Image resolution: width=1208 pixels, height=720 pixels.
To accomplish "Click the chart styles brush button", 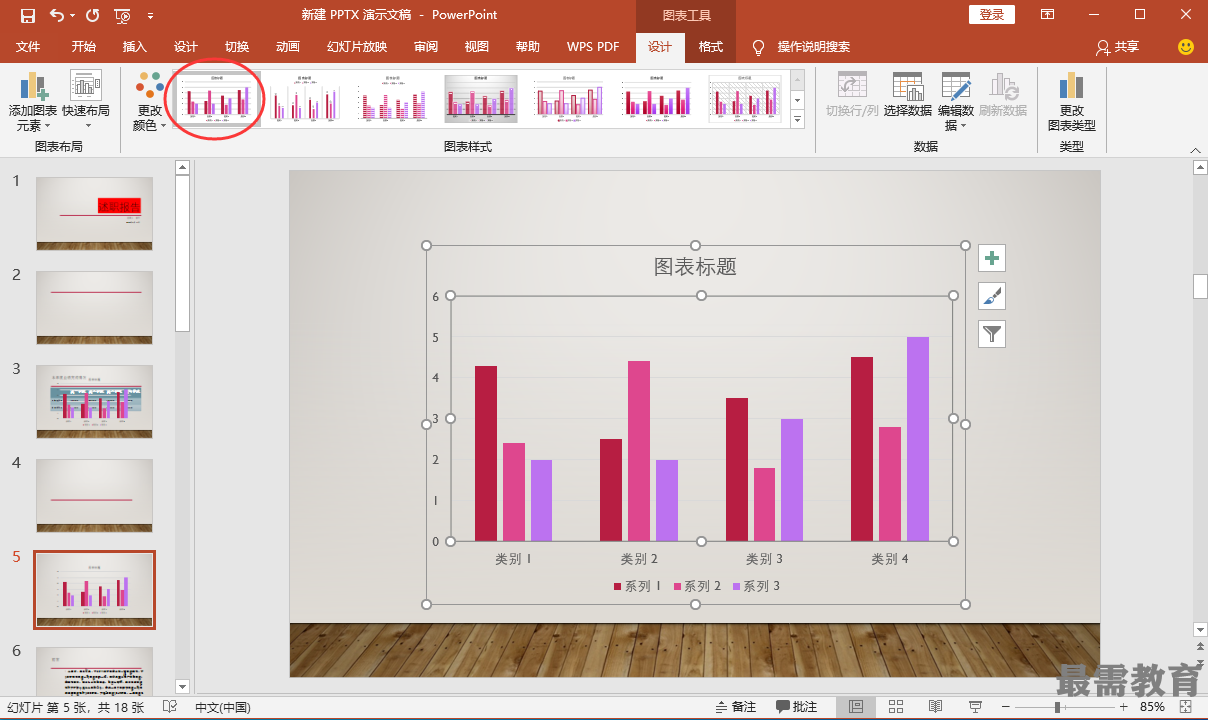I will click(992, 296).
